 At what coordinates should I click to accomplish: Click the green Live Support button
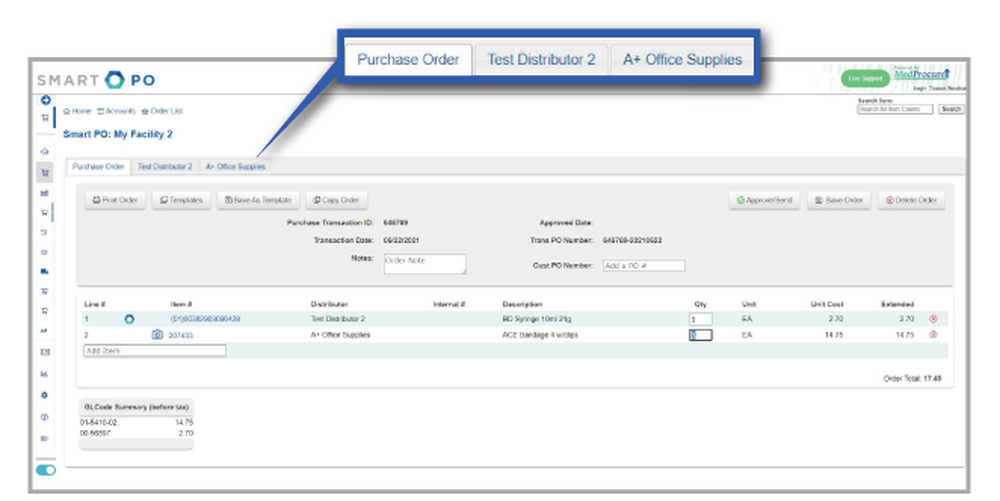click(865, 78)
